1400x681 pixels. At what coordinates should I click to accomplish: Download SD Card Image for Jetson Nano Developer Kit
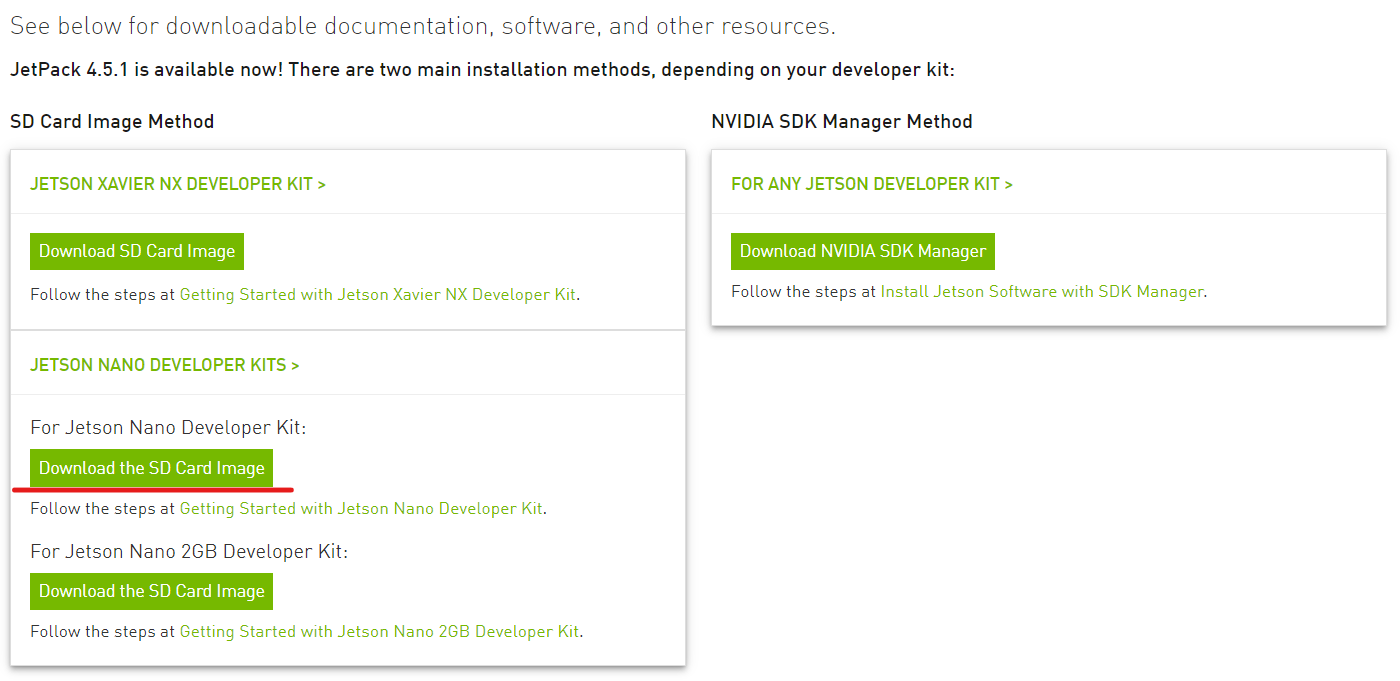coord(152,468)
